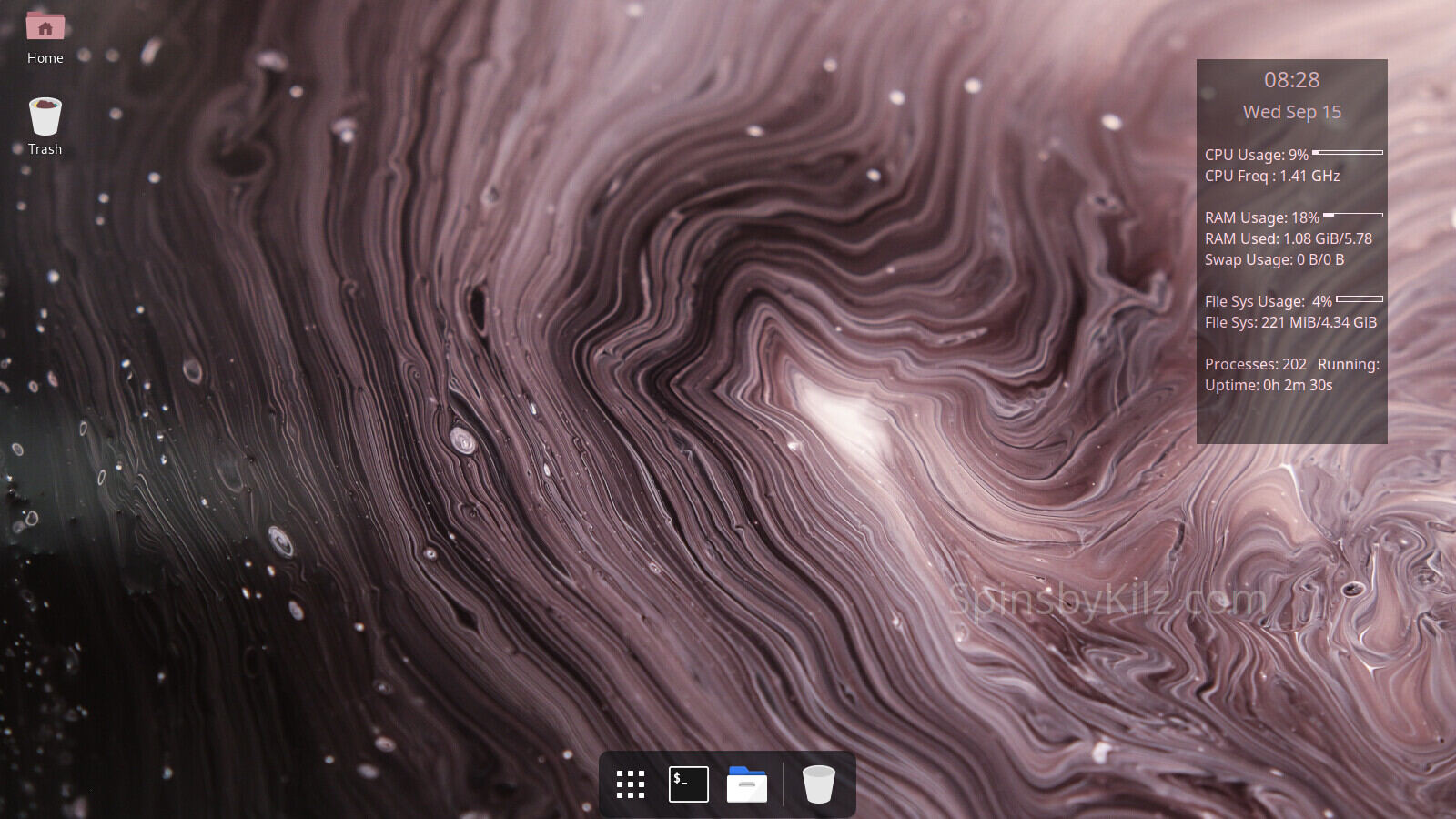Click the File Sys Usage bar
The image size is (1456, 819).
tap(1360, 299)
